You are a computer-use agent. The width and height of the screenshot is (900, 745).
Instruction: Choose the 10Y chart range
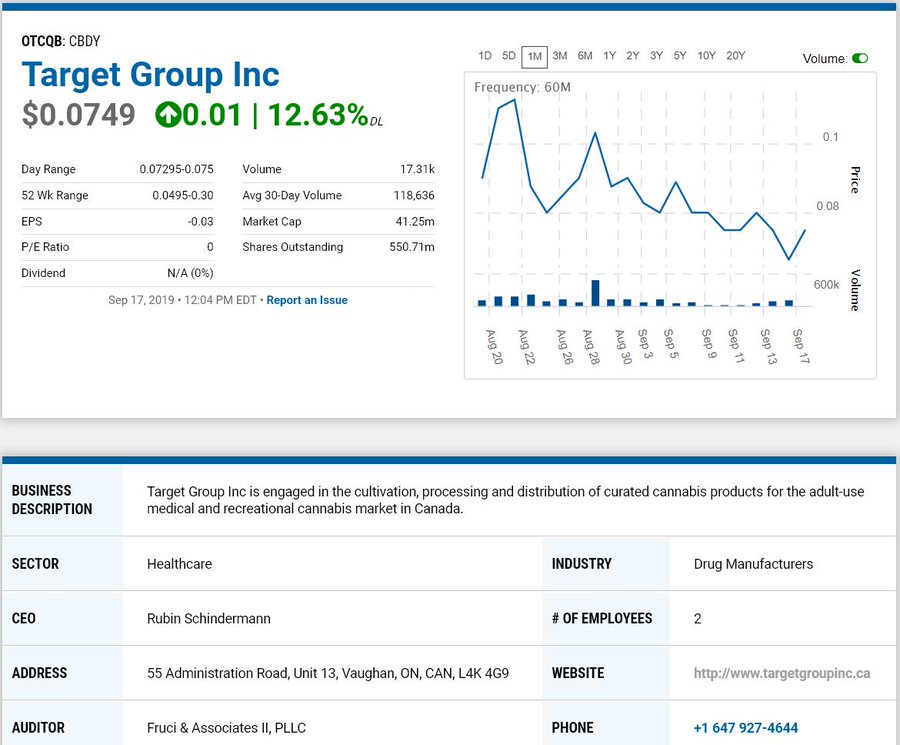[707, 56]
